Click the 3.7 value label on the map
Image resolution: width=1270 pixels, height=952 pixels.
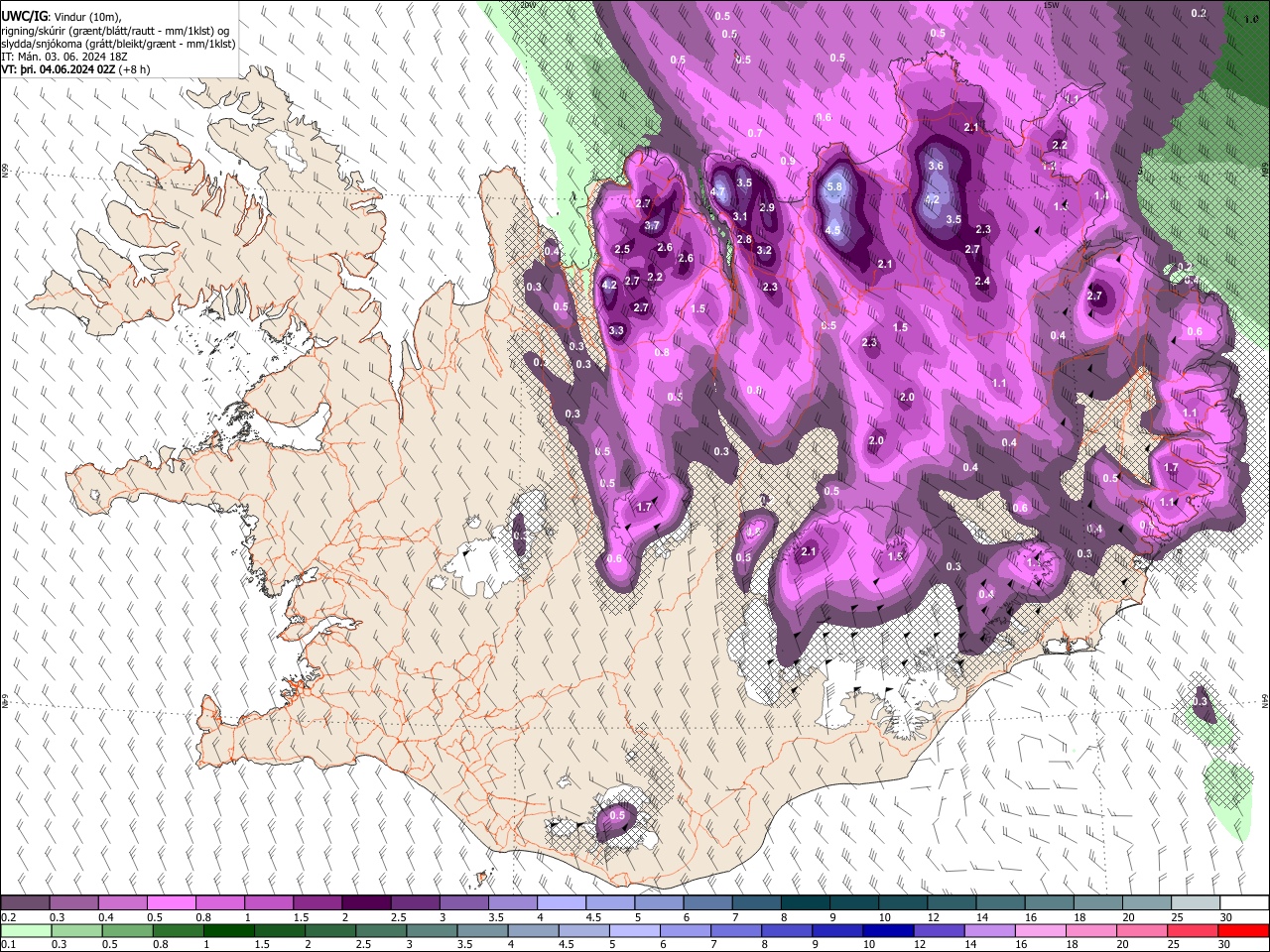tap(652, 226)
